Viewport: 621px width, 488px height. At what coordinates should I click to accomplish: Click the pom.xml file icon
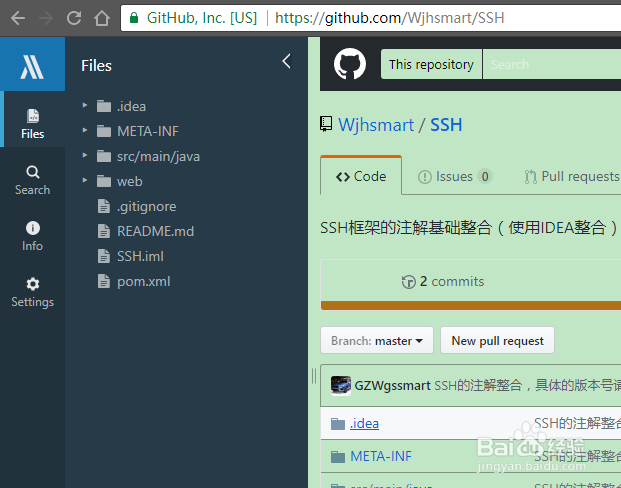[104, 281]
